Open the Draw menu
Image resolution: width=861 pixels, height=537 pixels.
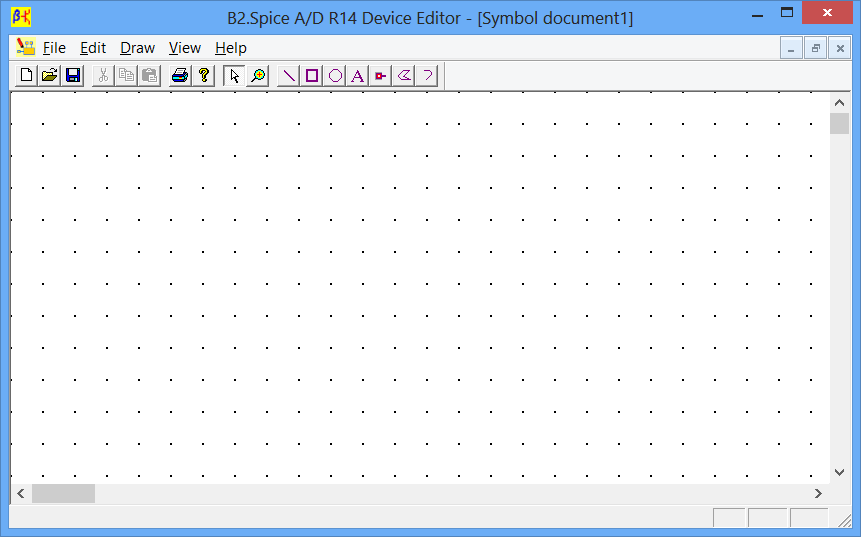pos(137,48)
